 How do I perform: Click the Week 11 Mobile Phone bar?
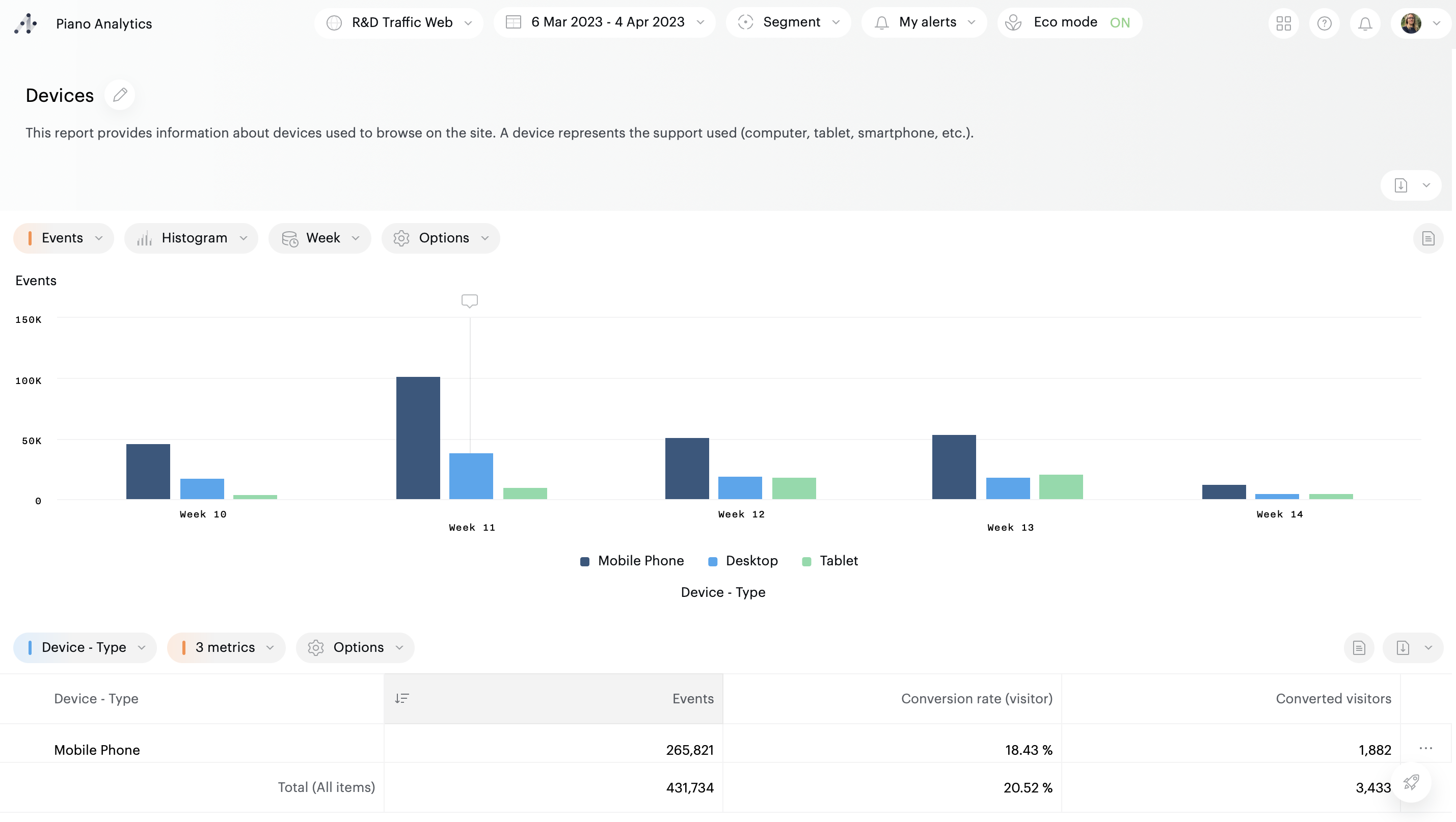point(418,438)
